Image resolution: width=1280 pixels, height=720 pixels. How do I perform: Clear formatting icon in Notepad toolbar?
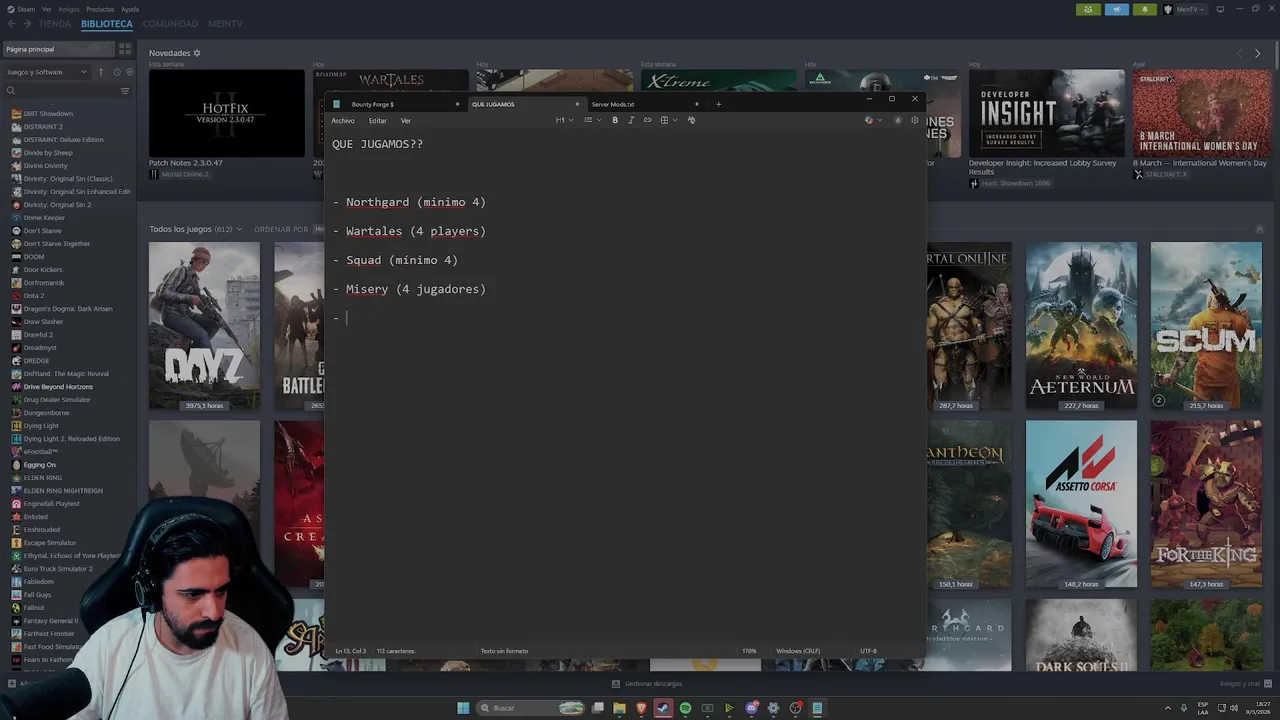(x=691, y=120)
